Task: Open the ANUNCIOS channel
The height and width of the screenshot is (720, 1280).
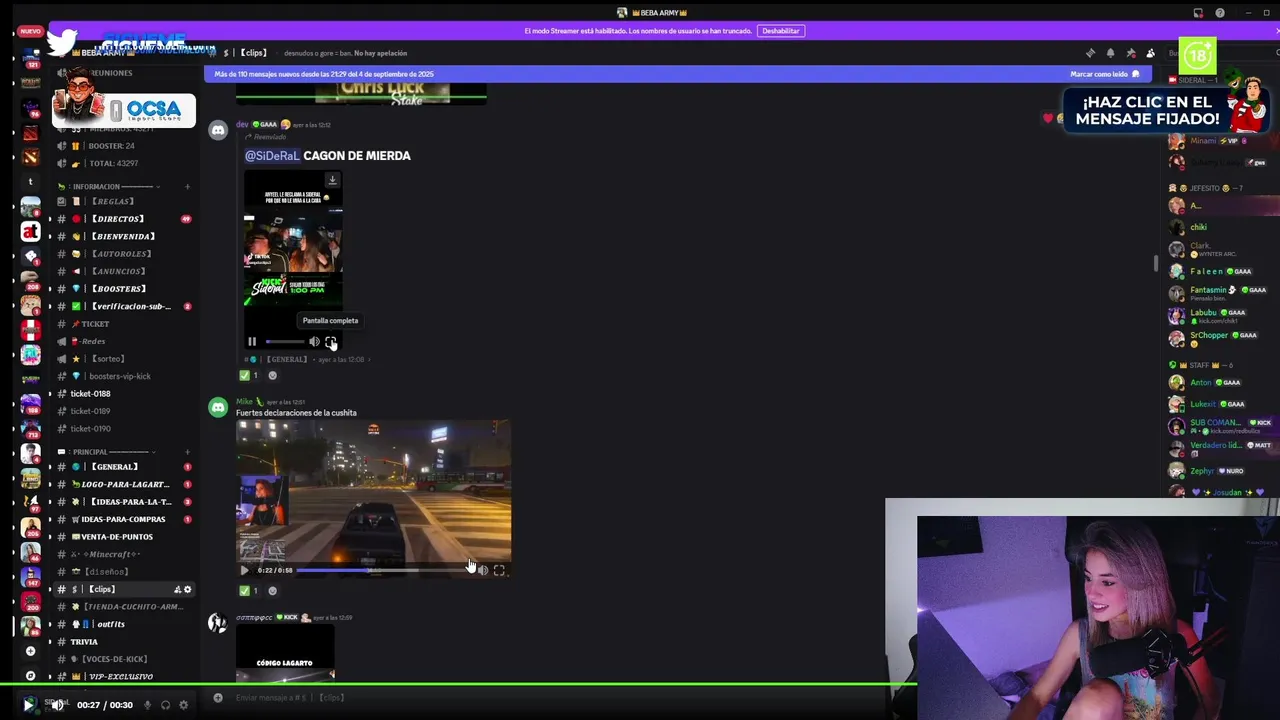Action: tap(124, 271)
